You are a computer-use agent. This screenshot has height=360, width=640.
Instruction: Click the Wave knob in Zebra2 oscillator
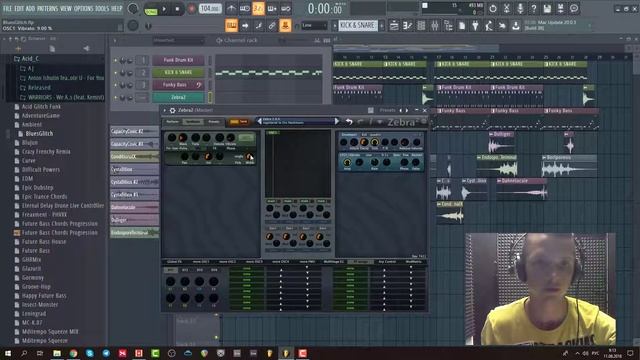183,138
